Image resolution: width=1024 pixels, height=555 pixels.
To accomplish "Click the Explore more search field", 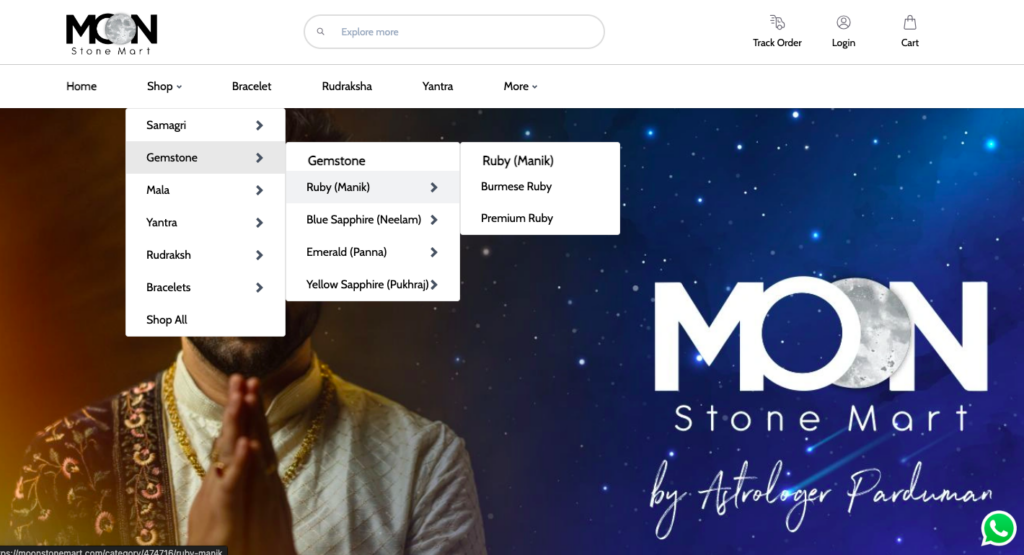I will [454, 31].
